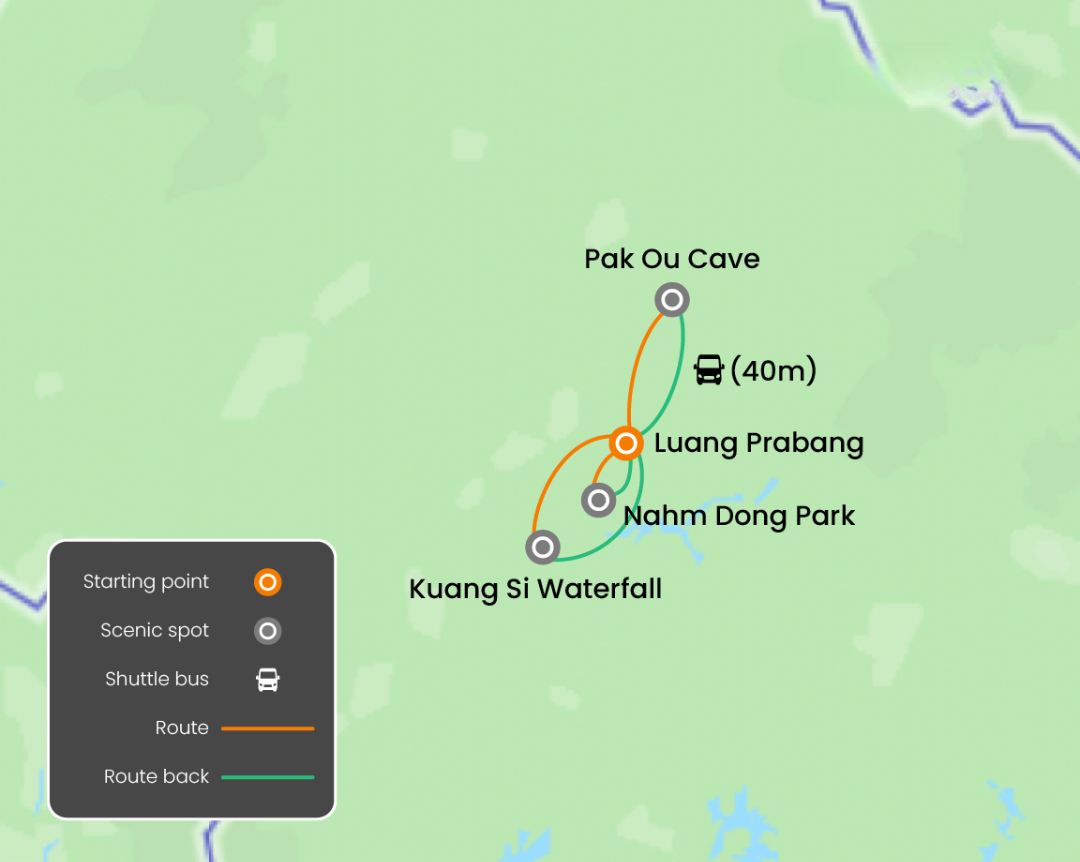Click the (40m) travel time label
1080x862 pixels.
[x=773, y=370]
